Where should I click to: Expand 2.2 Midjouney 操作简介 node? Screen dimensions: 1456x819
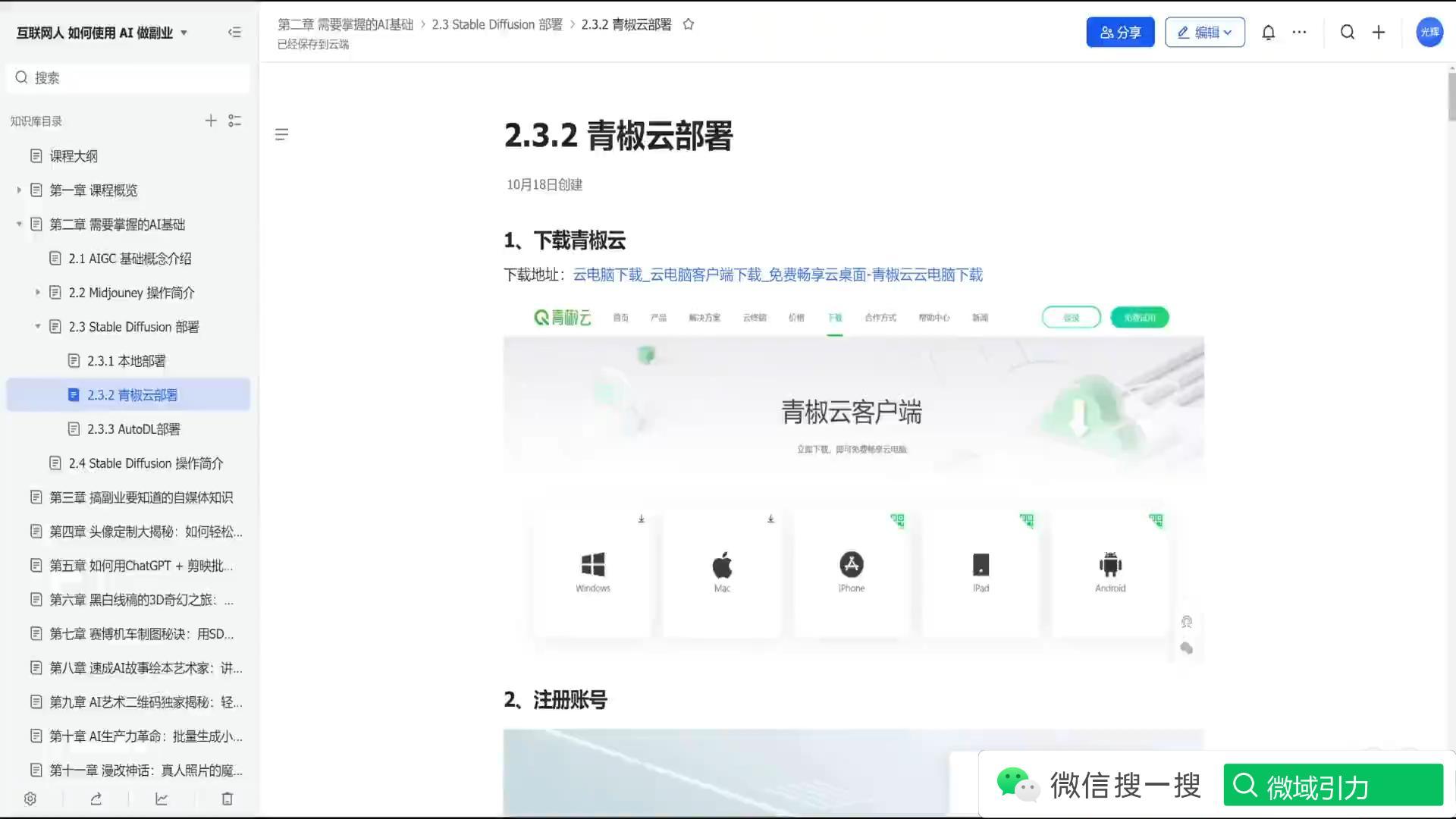click(37, 293)
